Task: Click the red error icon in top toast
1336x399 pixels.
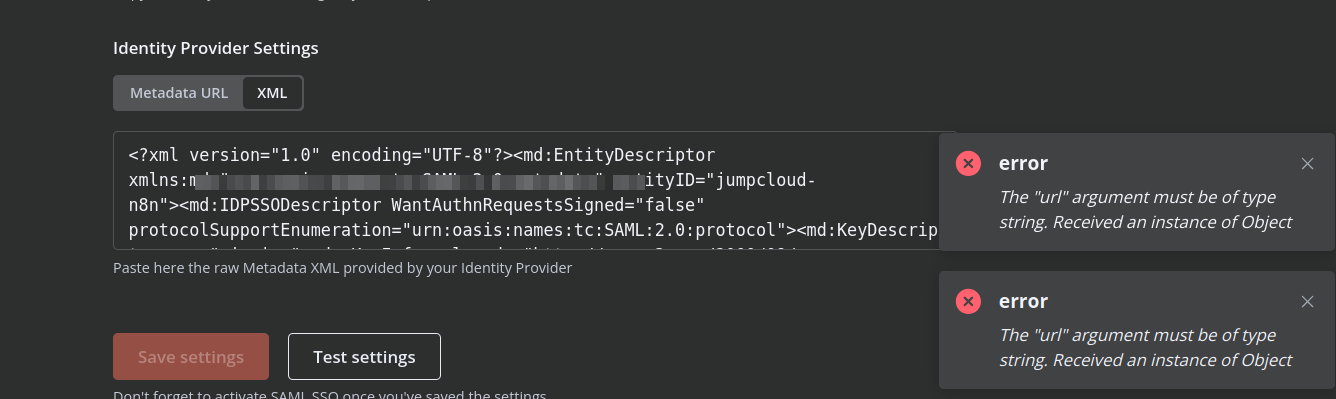Action: pyautogui.click(x=968, y=164)
